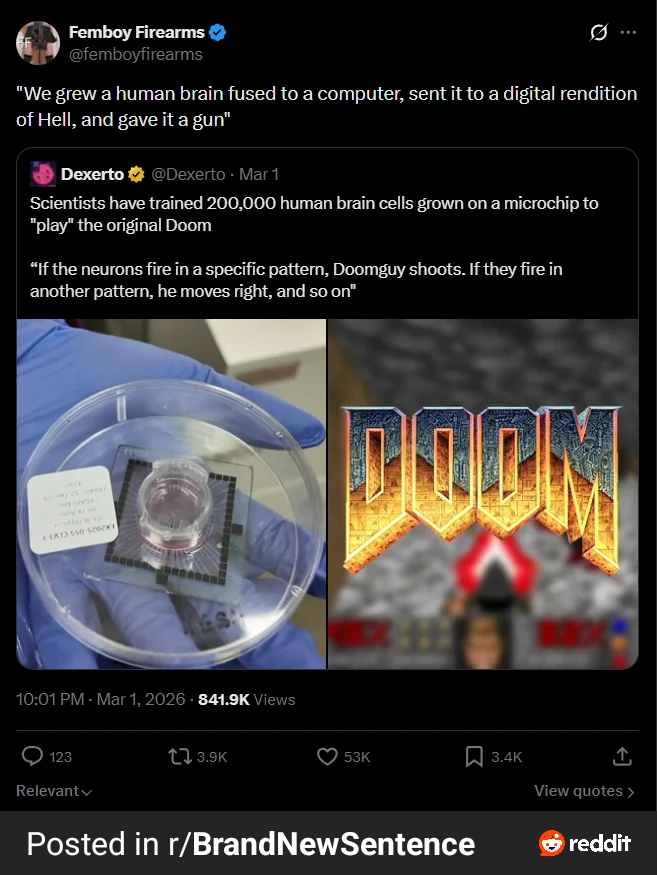Image resolution: width=657 pixels, height=875 pixels.
Task: Click the retweet icon showing 3.9K
Action: coord(180,757)
